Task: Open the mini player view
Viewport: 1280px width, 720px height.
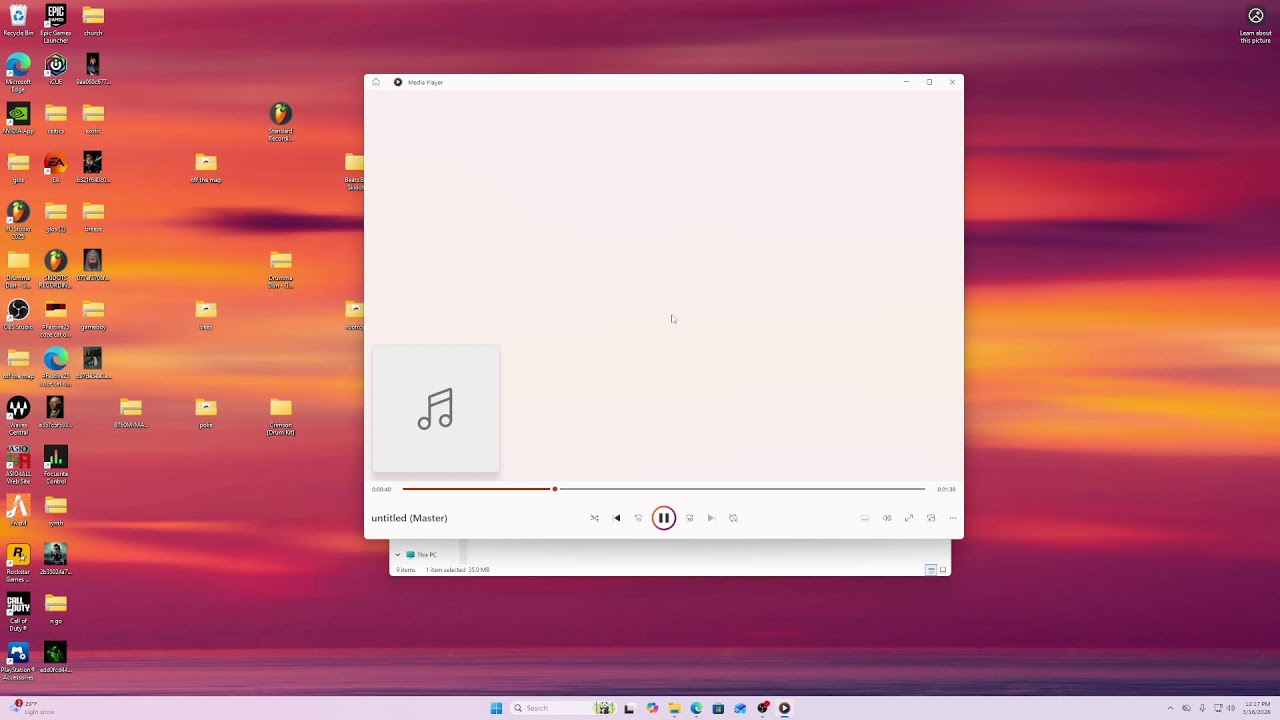Action: 931,518
